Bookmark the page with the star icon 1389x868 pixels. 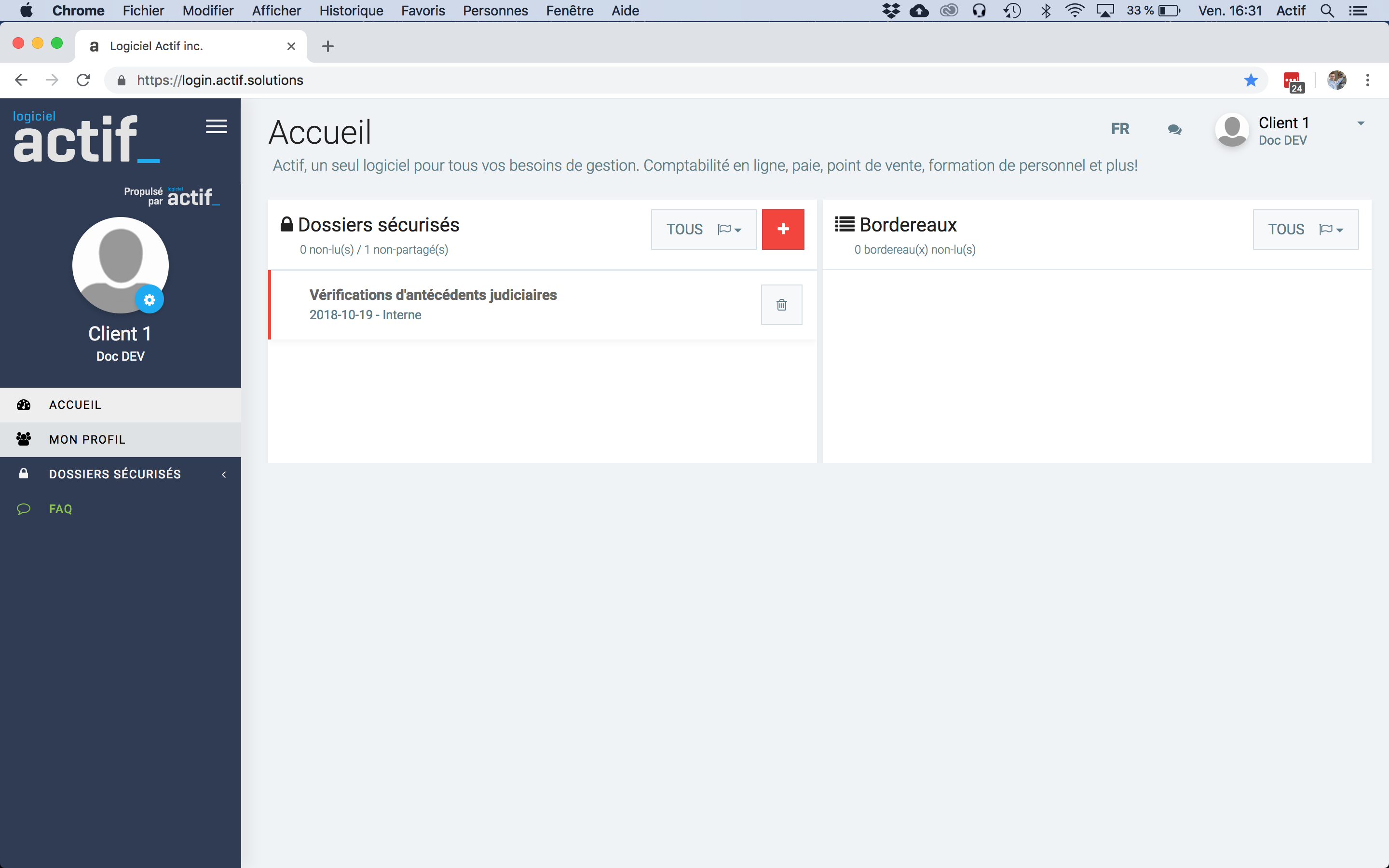1251,81
